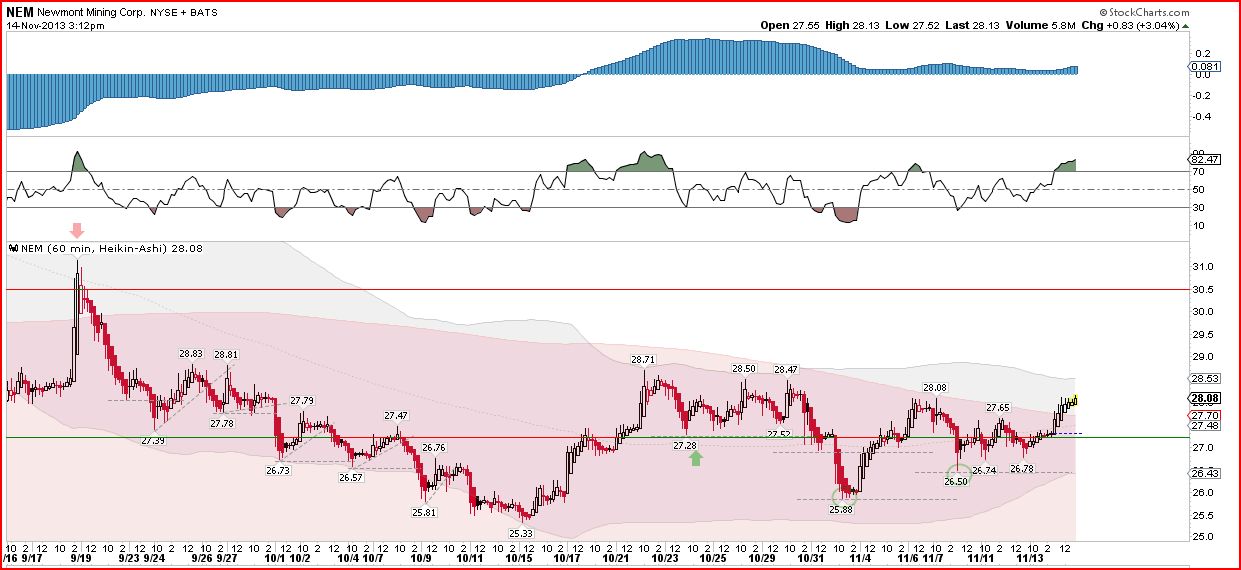The width and height of the screenshot is (1241, 570).
Task: Click the 26.57 low label
Action: (351, 478)
